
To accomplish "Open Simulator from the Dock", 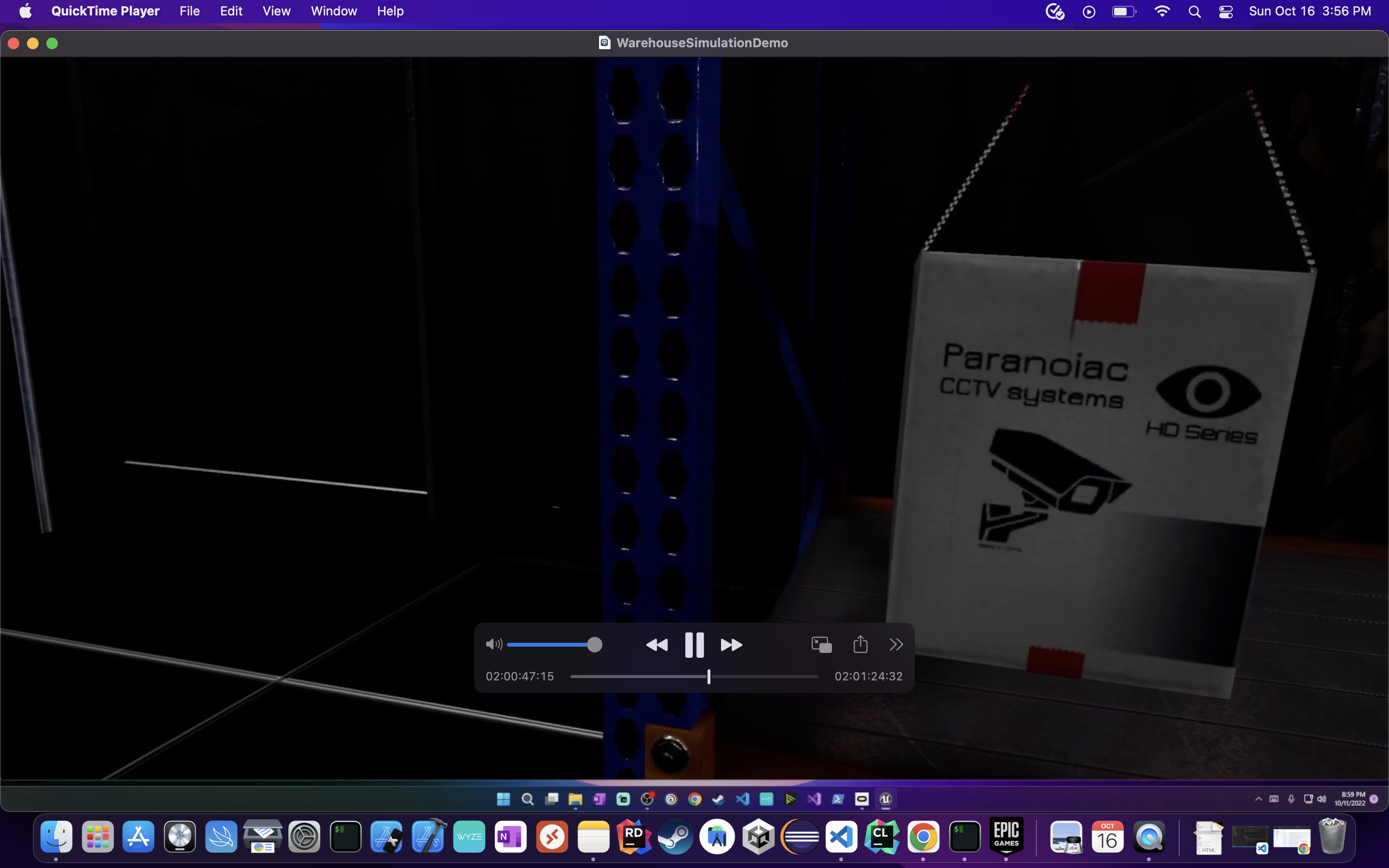I will [386, 837].
